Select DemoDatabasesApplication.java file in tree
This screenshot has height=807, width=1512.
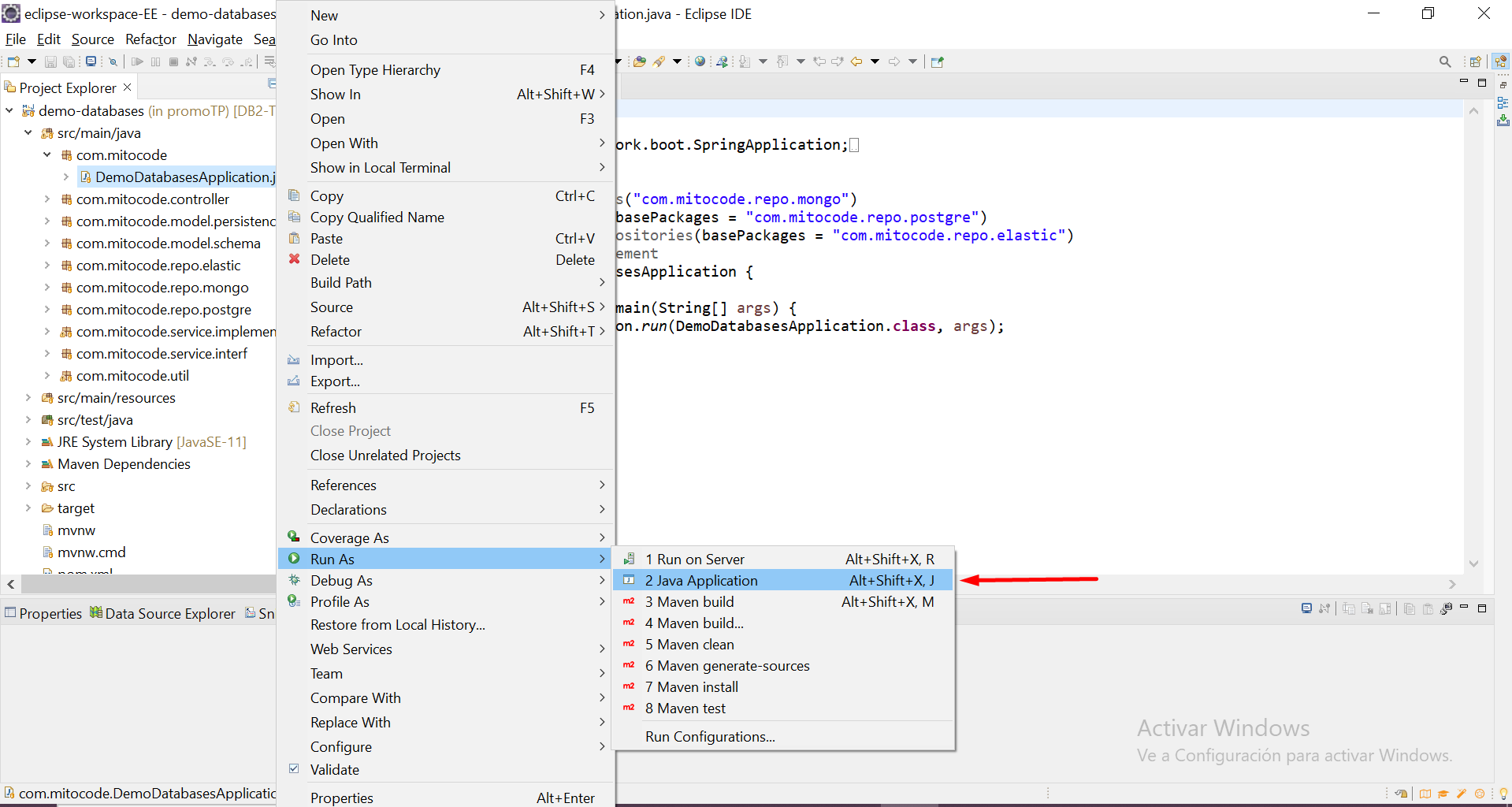coord(177,177)
